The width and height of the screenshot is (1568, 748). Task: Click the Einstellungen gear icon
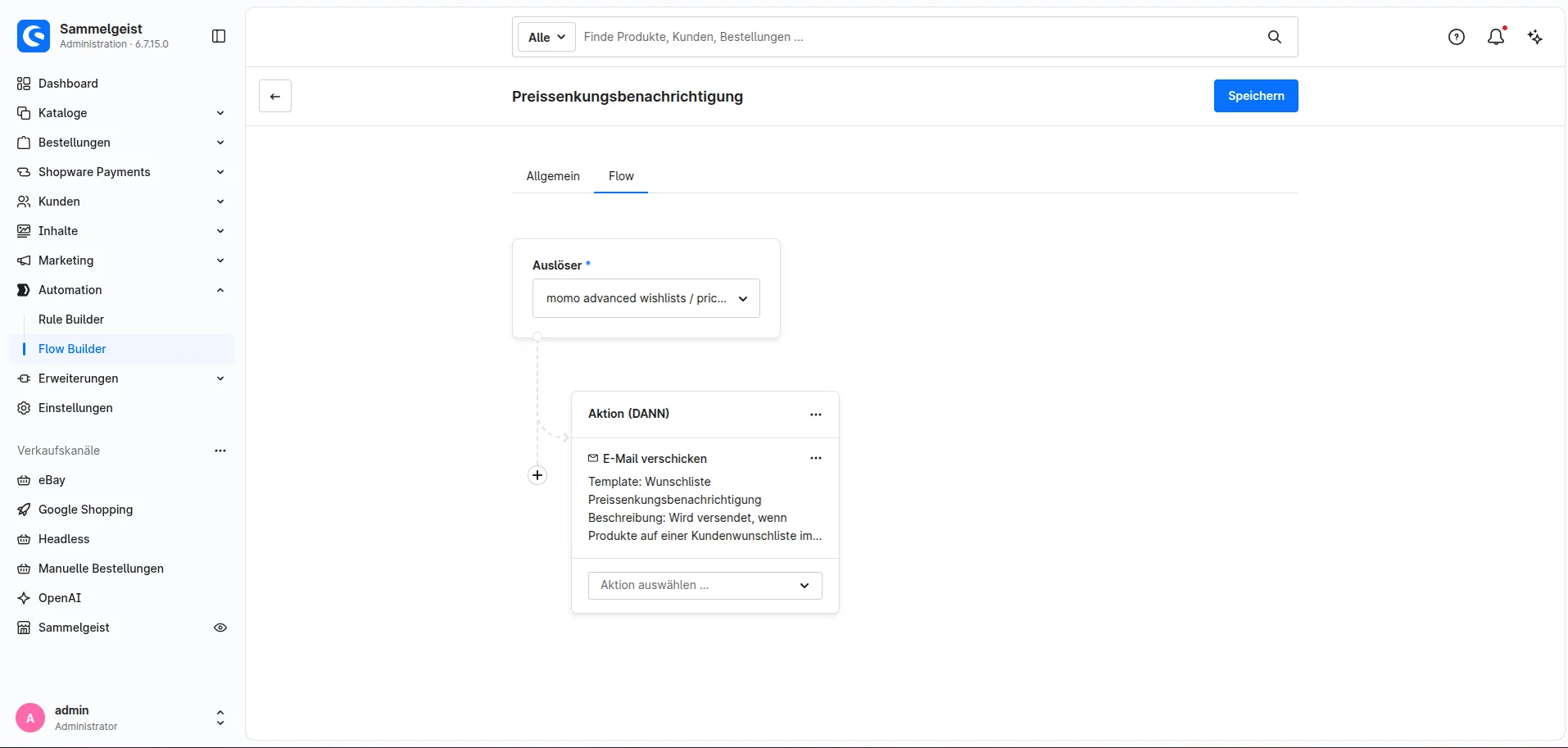[24, 408]
